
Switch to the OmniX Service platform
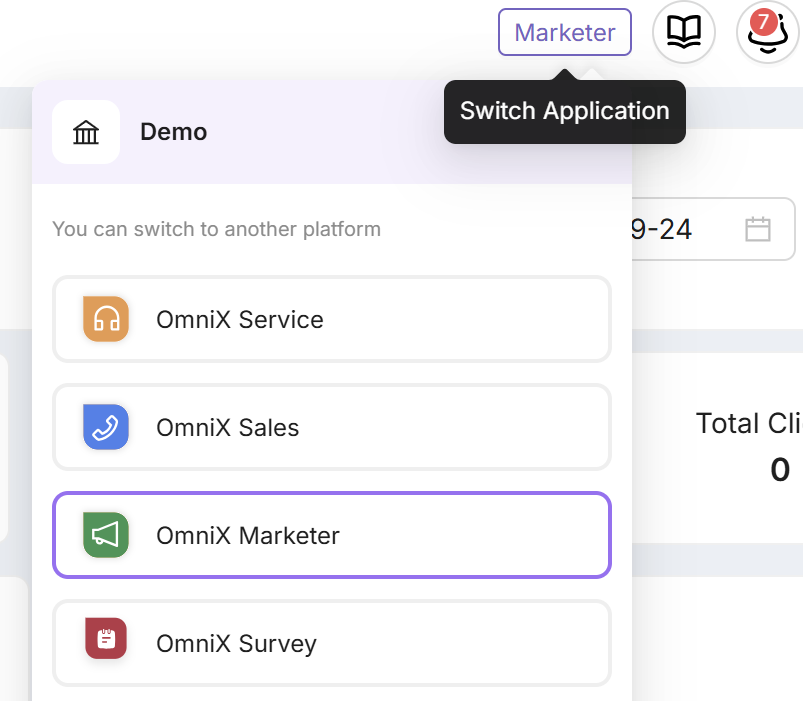331,319
